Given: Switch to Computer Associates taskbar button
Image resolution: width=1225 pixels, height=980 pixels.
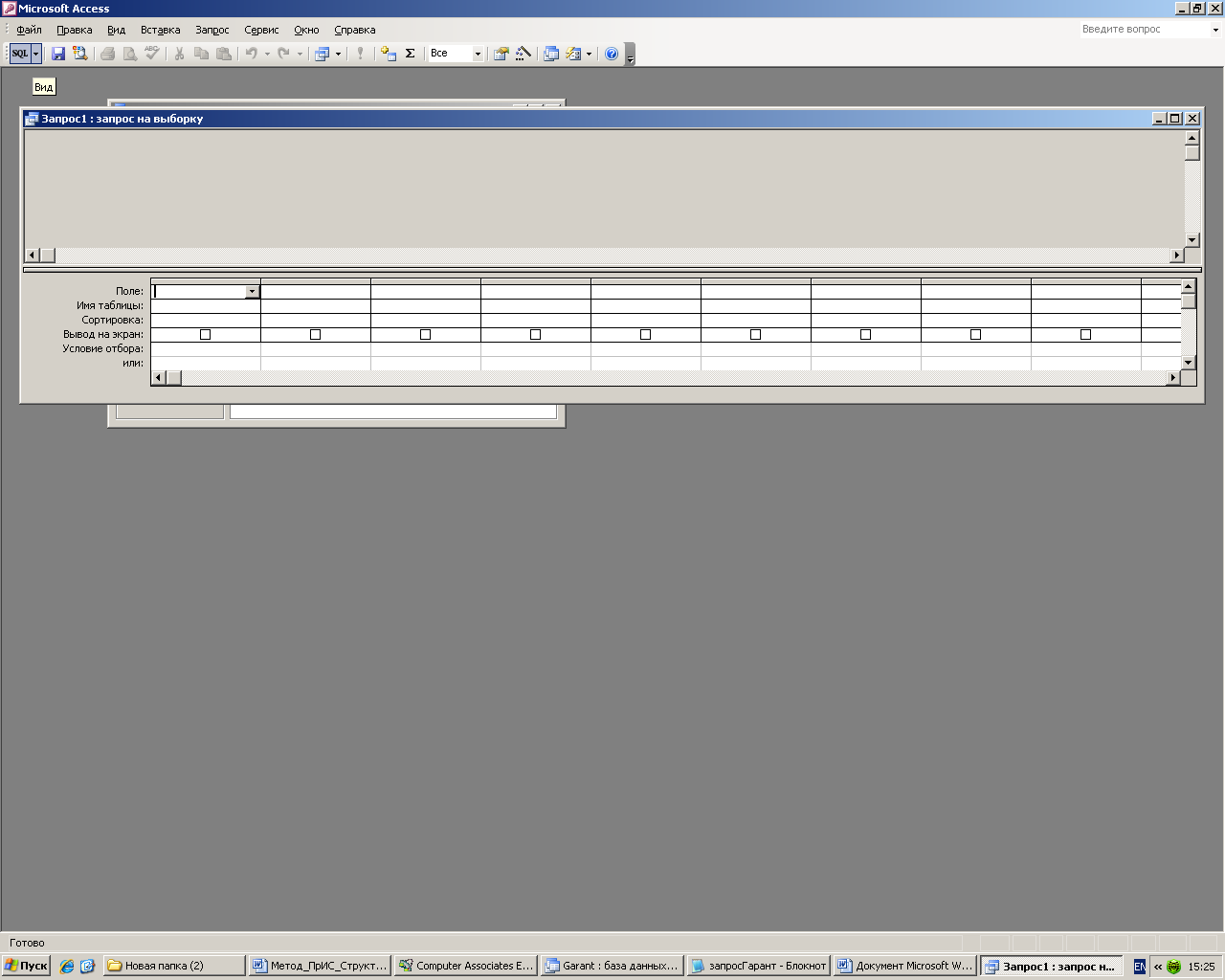Looking at the screenshot, I should (x=465, y=966).
